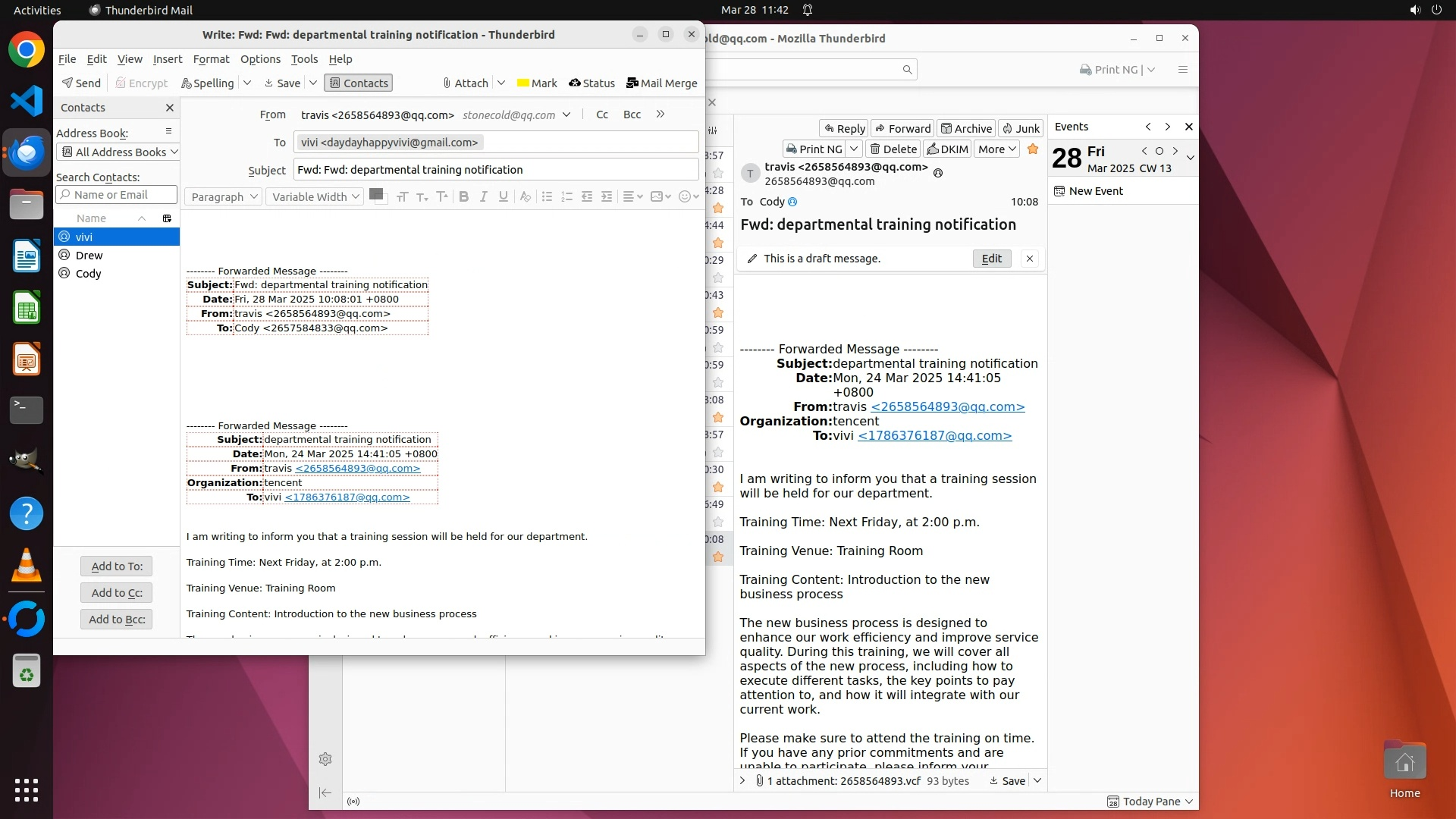1456x819 pixels.
Task: Click Spelling check button
Action: point(207,83)
